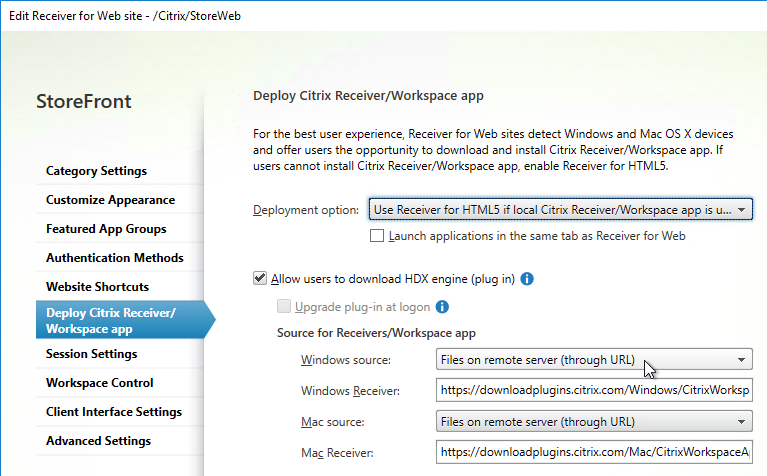Select Deploy Citrix Receiver/Workspace app tab
The height and width of the screenshot is (476, 767).
(x=125, y=320)
